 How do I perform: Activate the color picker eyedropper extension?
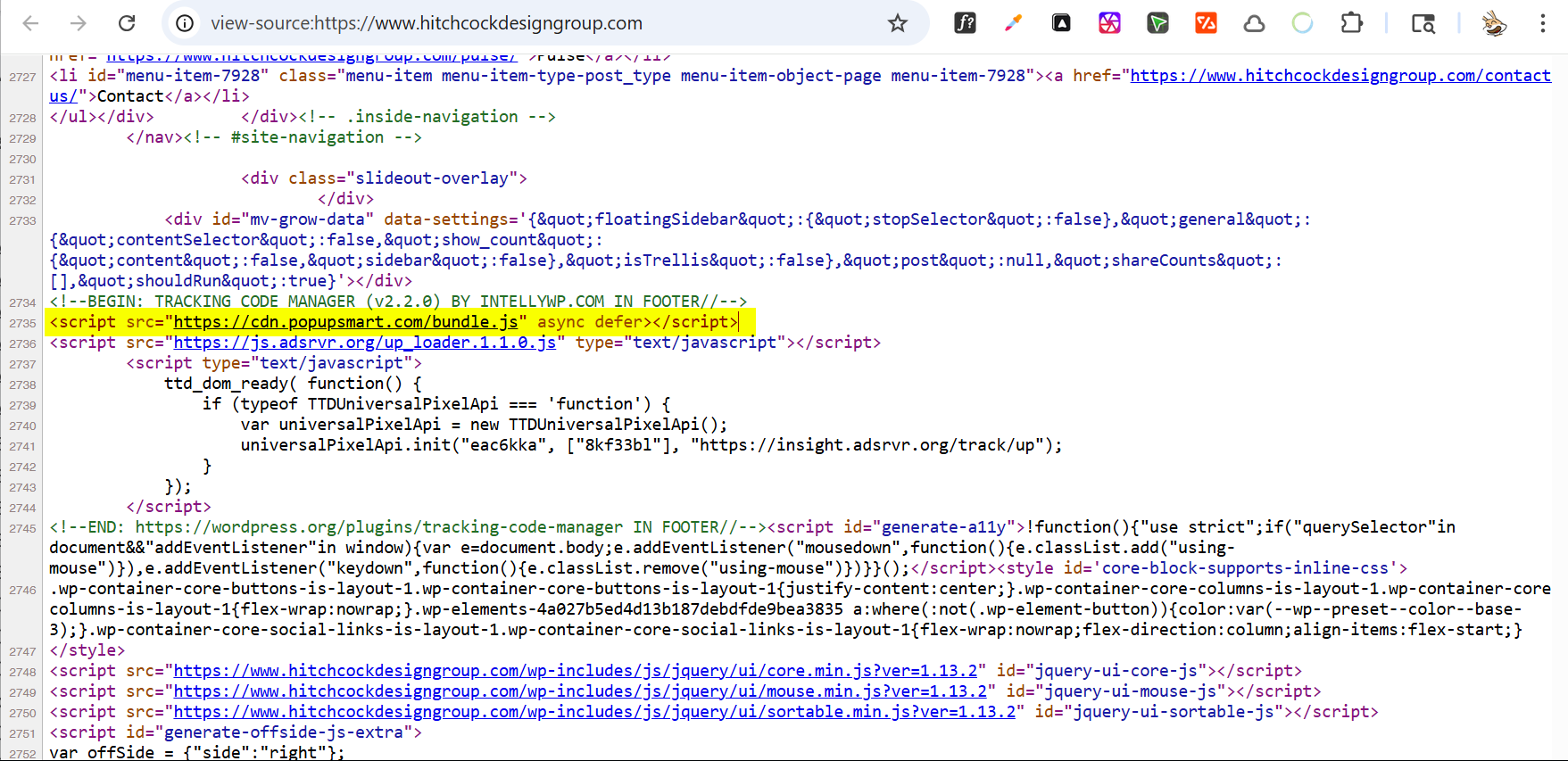(x=1013, y=23)
